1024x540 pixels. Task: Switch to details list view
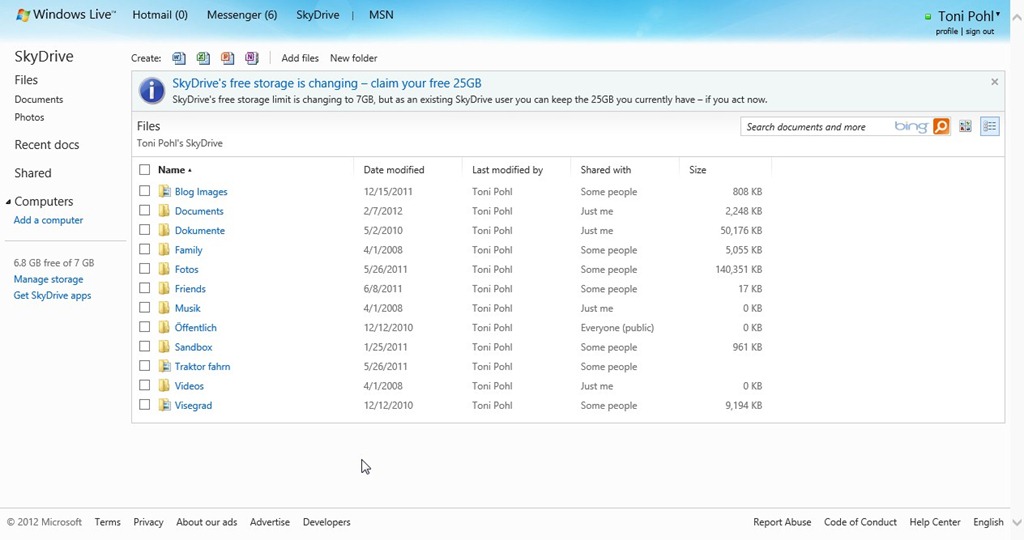pos(989,127)
